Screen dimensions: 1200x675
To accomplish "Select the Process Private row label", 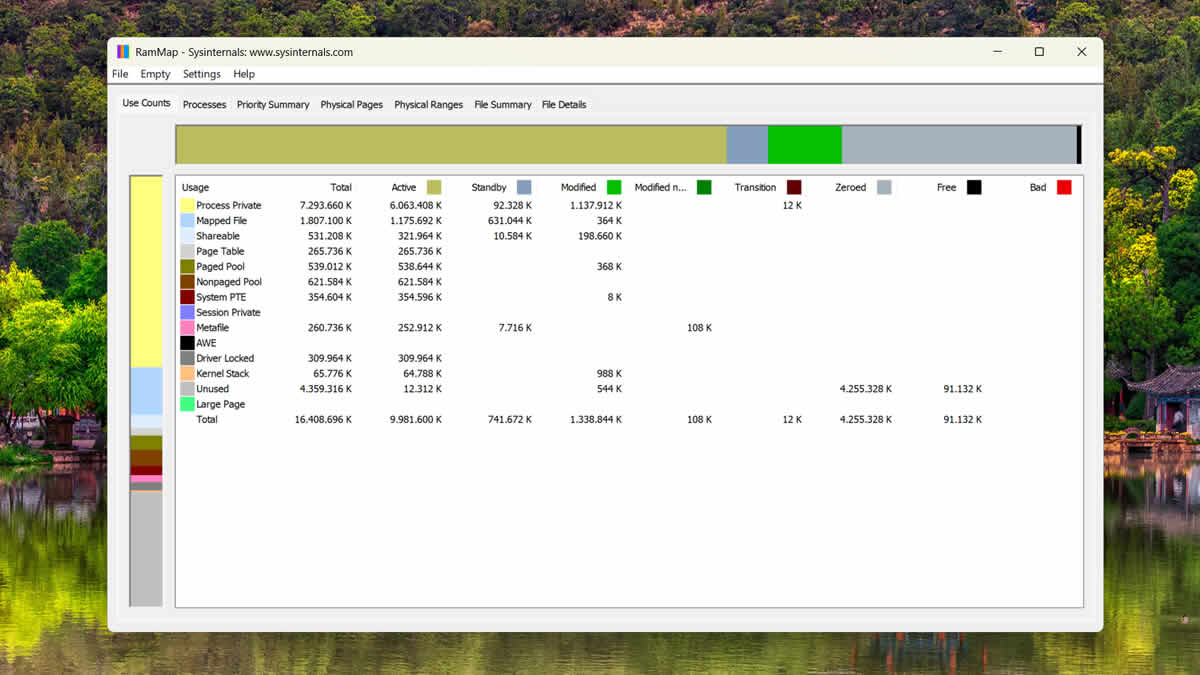I will pos(229,205).
